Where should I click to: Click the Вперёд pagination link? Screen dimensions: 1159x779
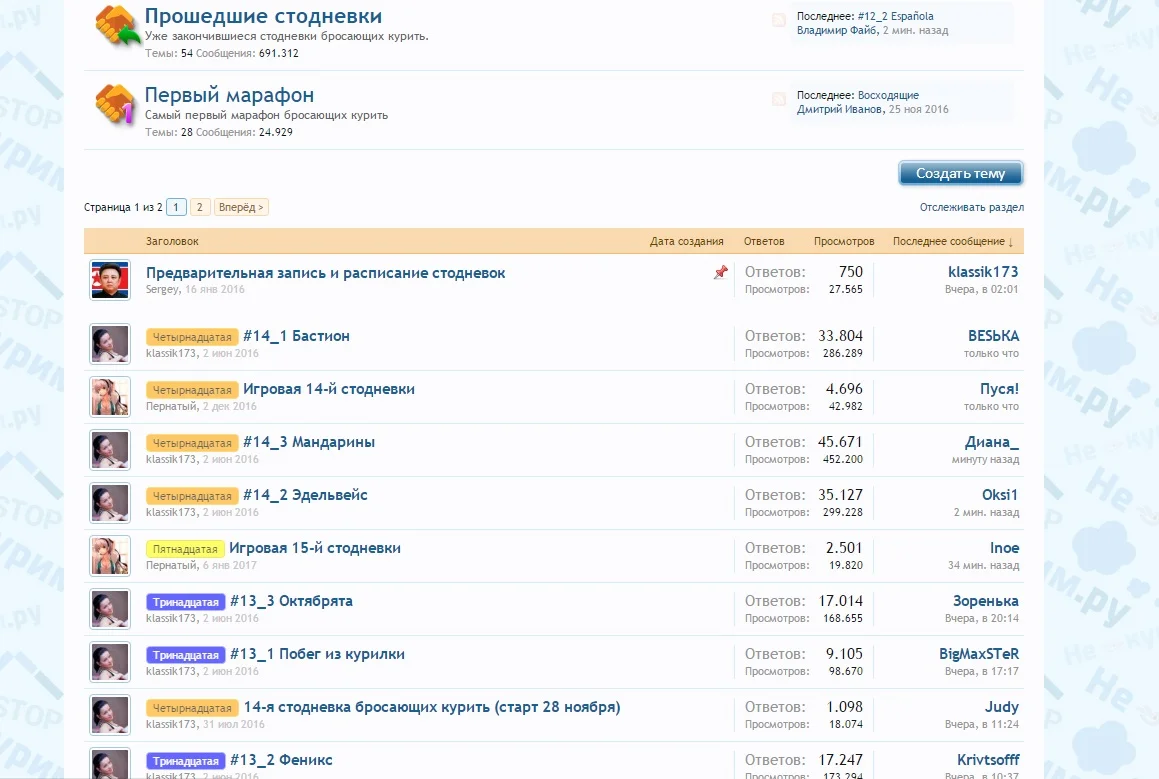point(241,207)
